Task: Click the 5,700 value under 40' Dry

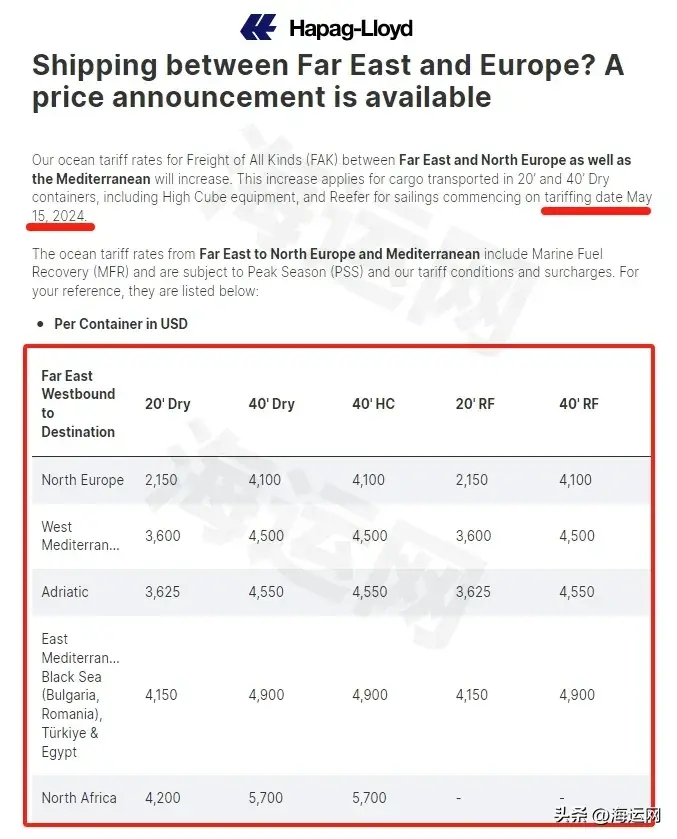Action: pos(266,798)
